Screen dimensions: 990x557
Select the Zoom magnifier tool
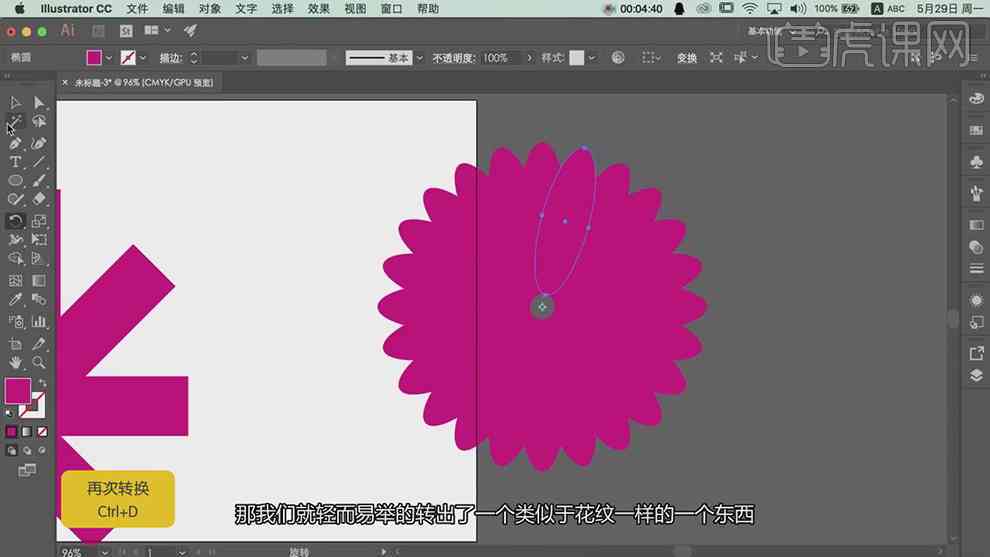point(39,362)
